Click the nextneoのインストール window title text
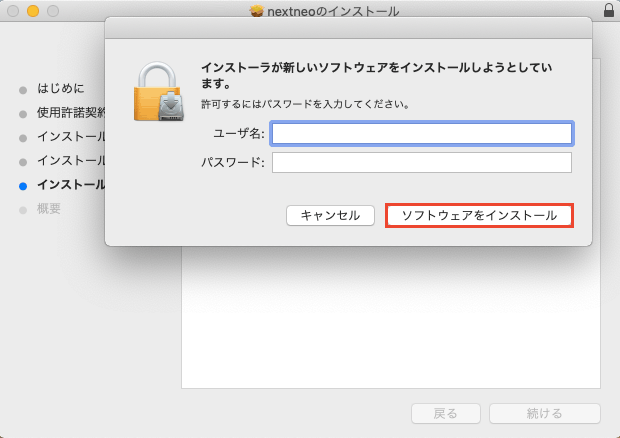This screenshot has width=620, height=438. coord(333,11)
